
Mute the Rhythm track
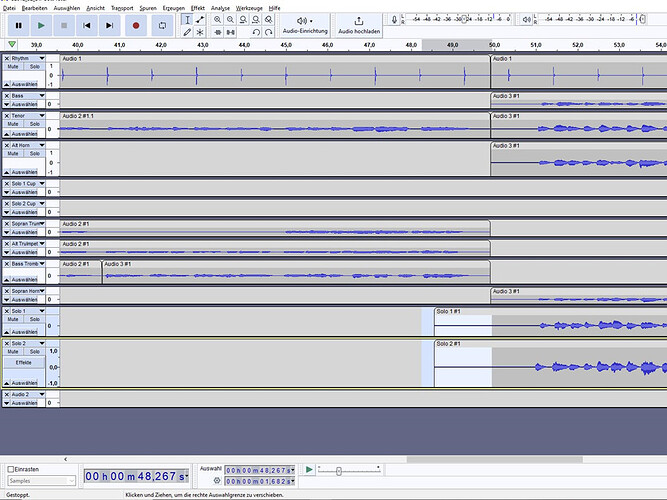(x=14, y=67)
